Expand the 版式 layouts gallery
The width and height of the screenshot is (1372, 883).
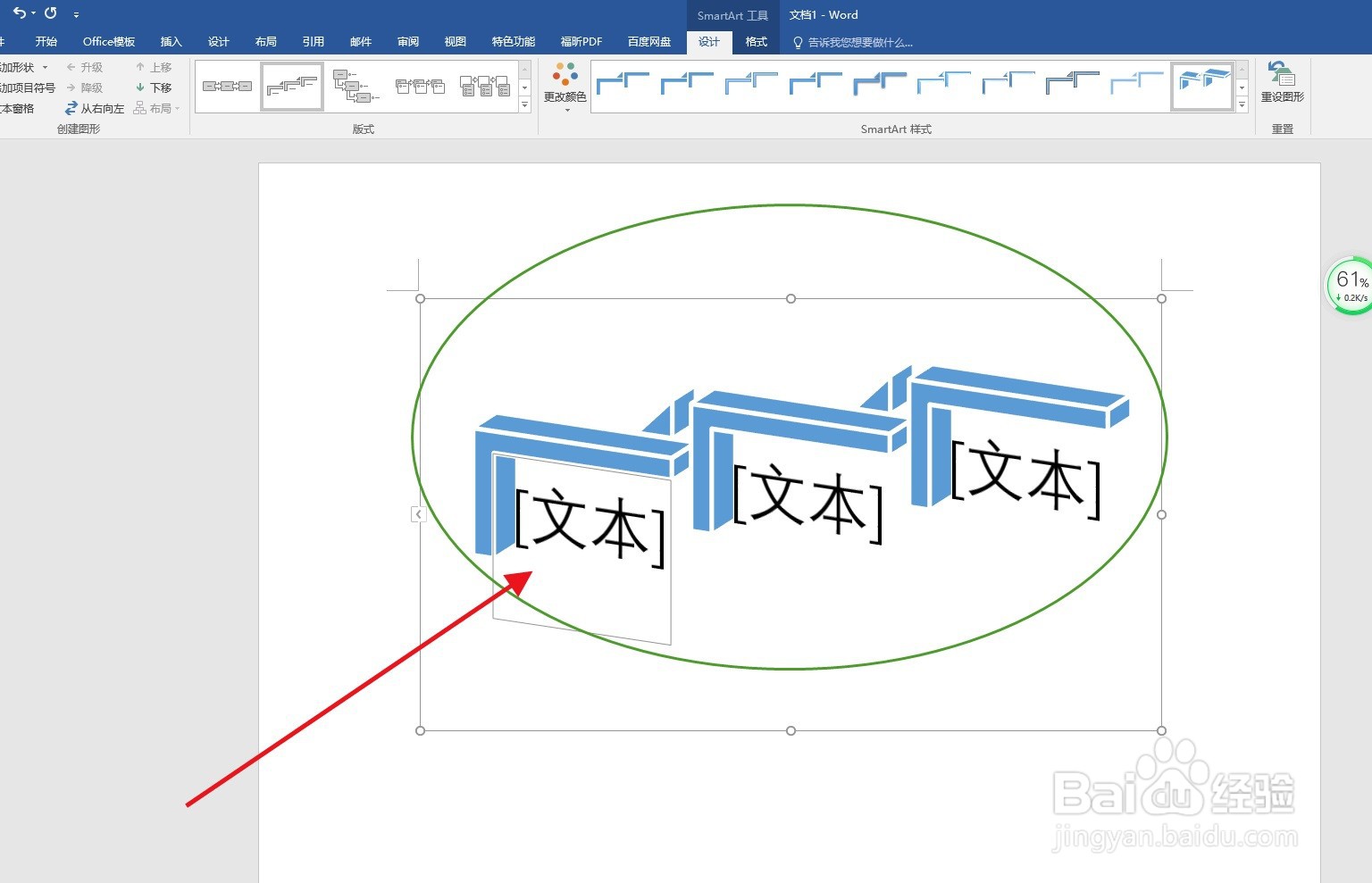524,105
